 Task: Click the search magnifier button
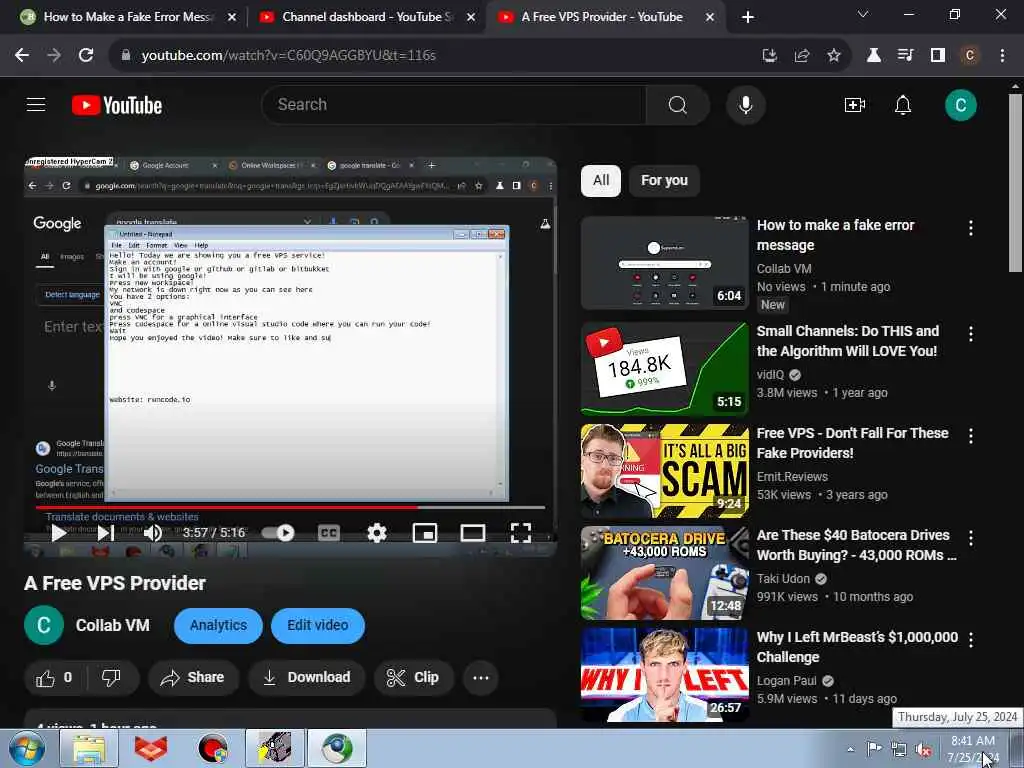click(x=677, y=104)
